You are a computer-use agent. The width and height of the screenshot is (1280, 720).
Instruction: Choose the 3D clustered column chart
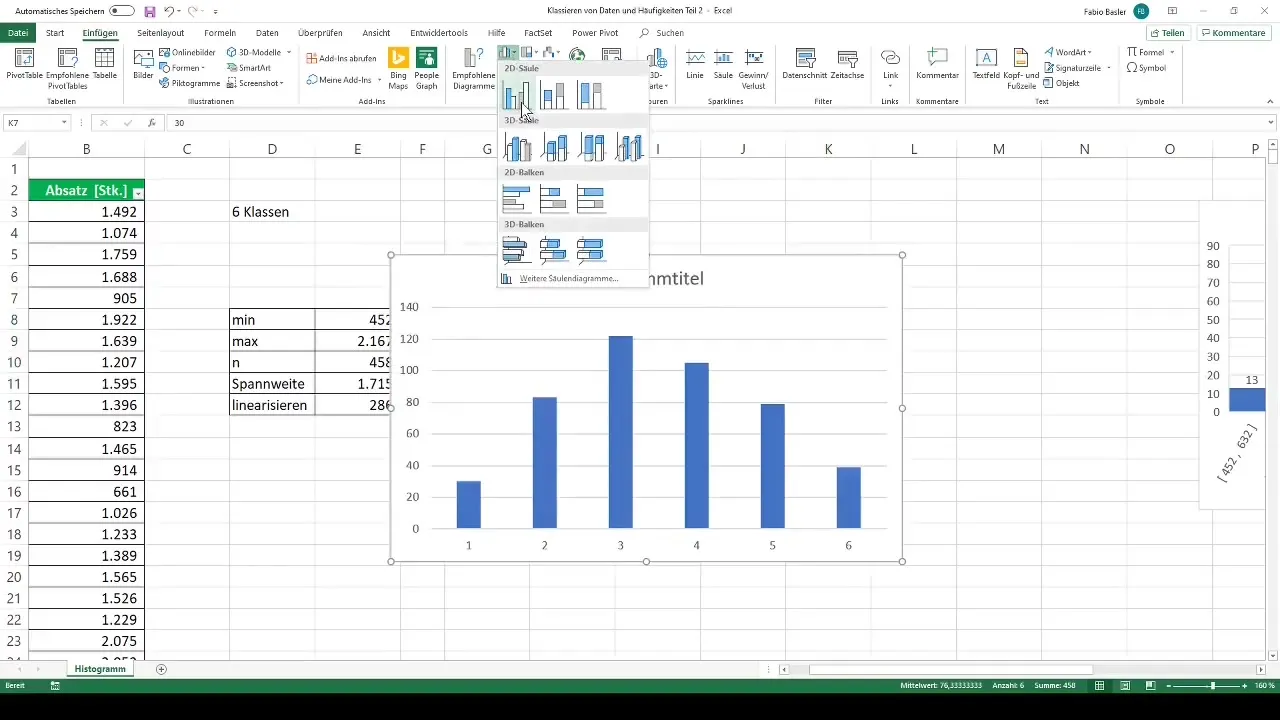click(517, 147)
